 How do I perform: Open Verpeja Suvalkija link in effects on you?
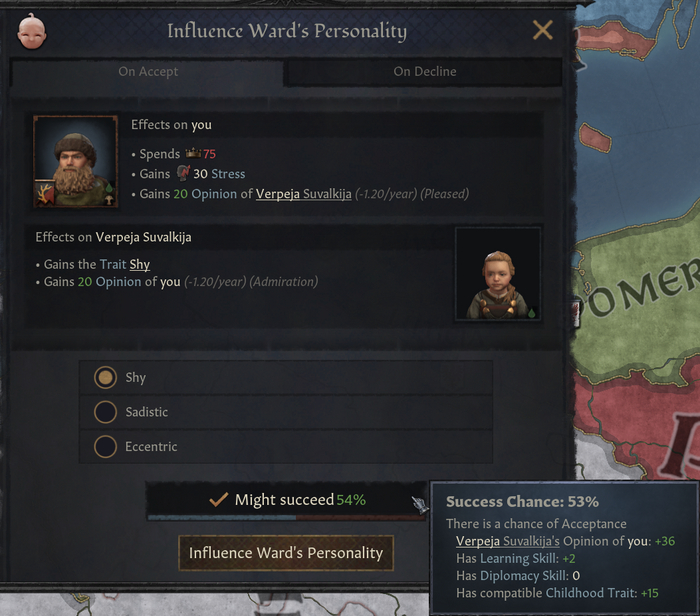304,194
